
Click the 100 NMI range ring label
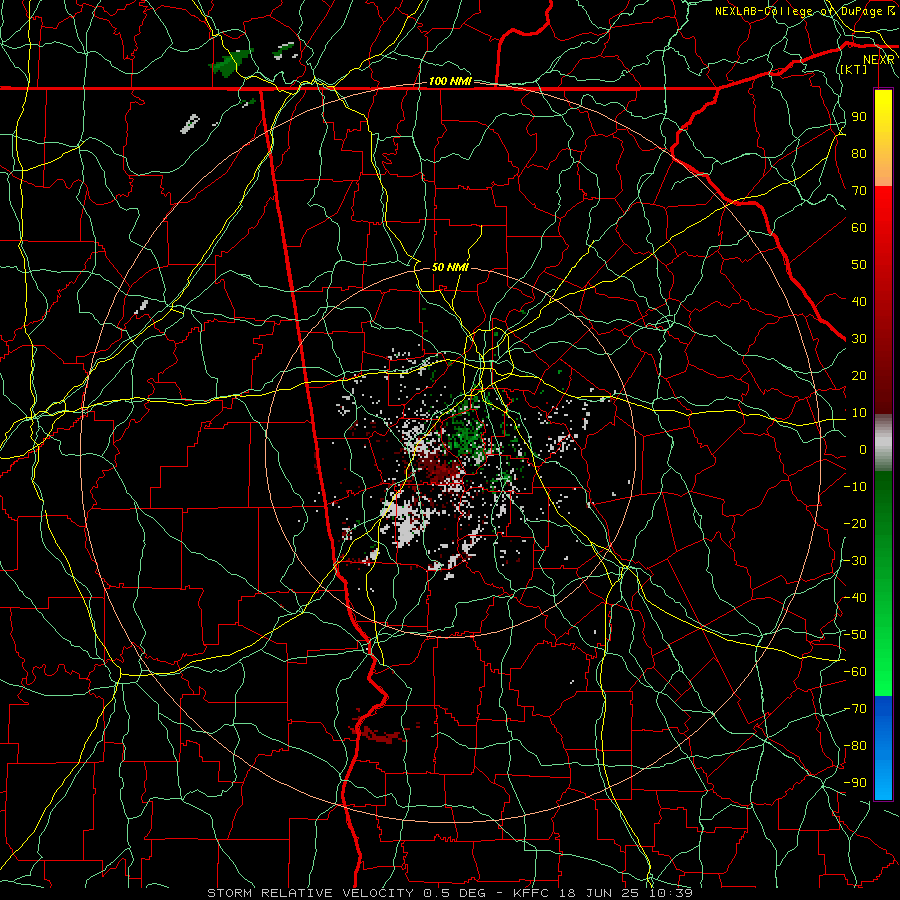pos(449,82)
